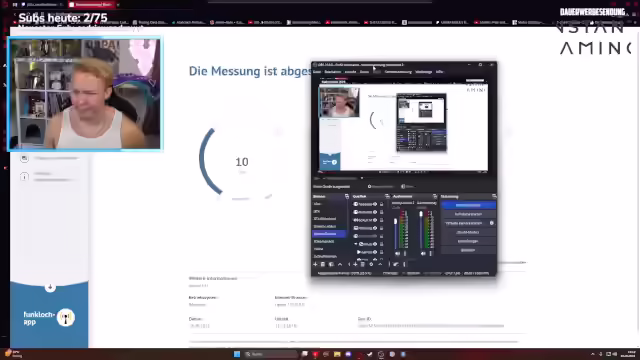The width and height of the screenshot is (640, 360).
Task: Toggle lock on the first source
Action: click(382, 204)
